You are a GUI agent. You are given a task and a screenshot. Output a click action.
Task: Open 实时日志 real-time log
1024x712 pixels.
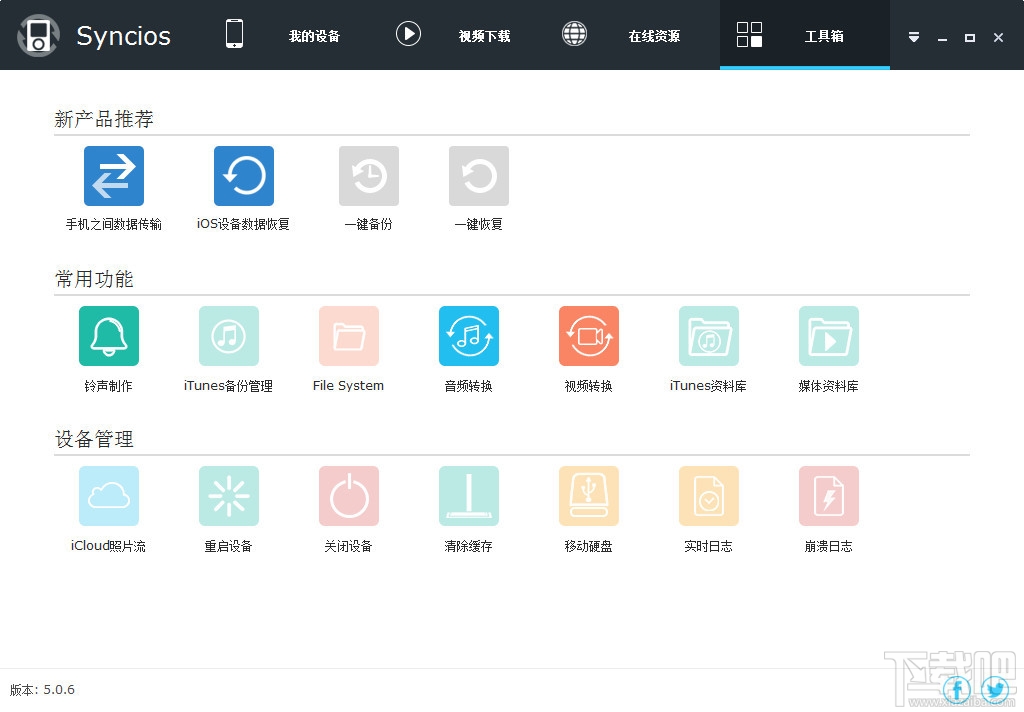[709, 496]
